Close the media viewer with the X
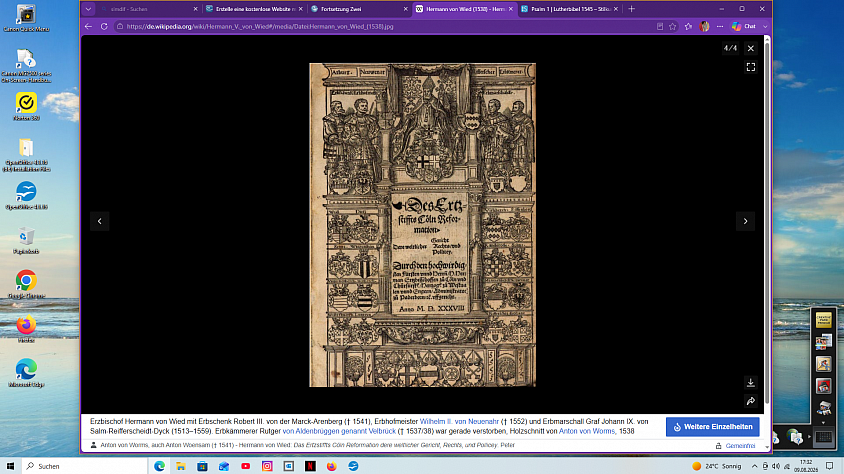 751,48
